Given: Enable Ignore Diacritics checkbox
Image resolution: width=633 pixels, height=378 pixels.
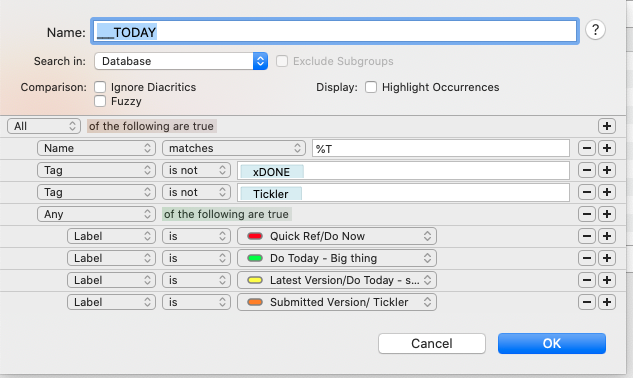Looking at the screenshot, I should coord(100,87).
